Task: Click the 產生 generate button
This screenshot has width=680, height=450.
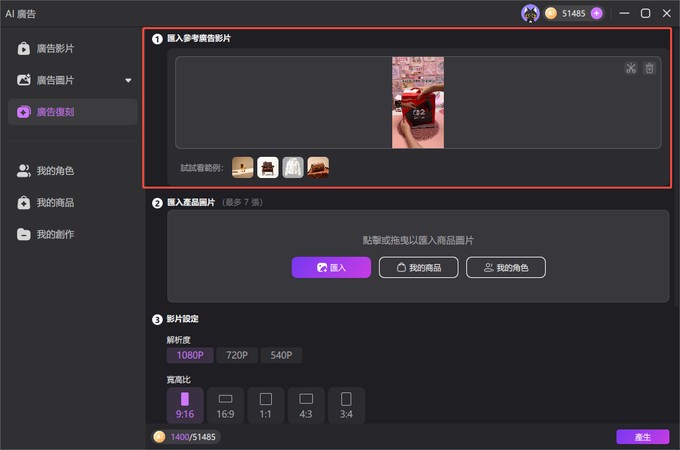Action: tap(643, 437)
